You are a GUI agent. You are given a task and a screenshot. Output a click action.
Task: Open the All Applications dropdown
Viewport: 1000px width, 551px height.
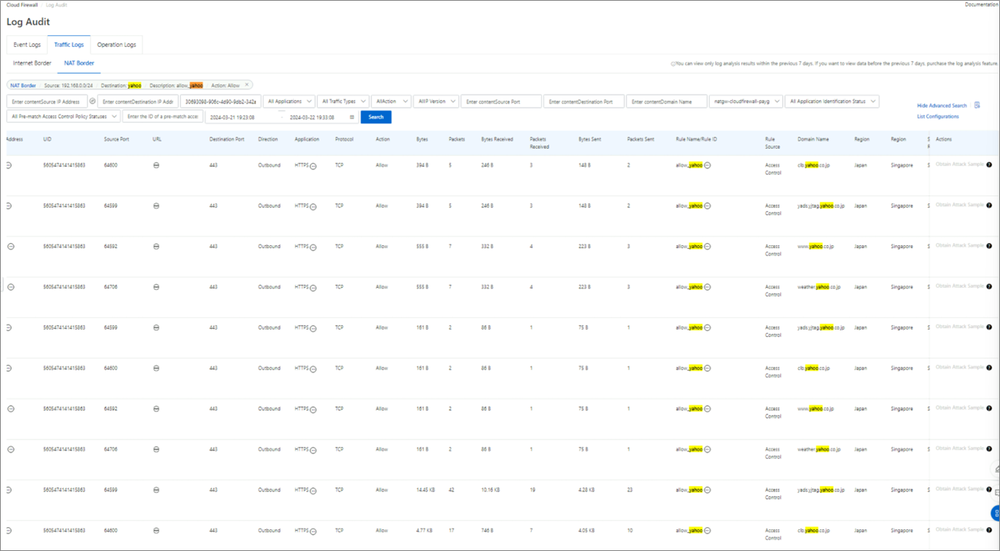coord(289,101)
